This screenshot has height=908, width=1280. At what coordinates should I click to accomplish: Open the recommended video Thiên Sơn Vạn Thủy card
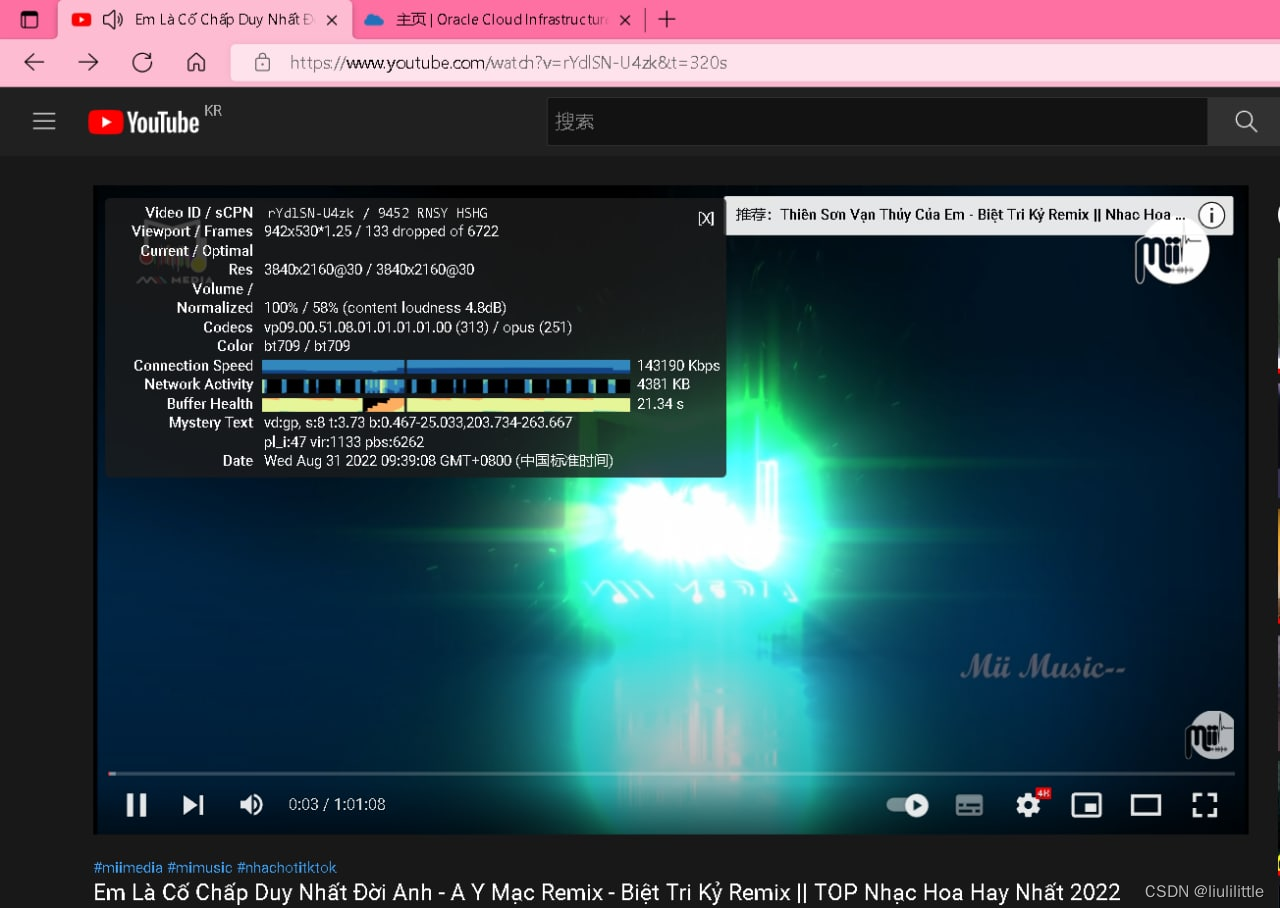pyautogui.click(x=960, y=215)
